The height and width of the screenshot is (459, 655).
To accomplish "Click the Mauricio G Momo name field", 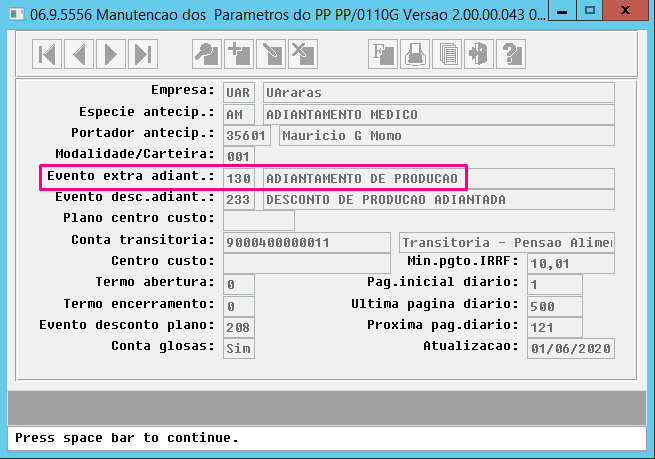I will click(x=447, y=136).
